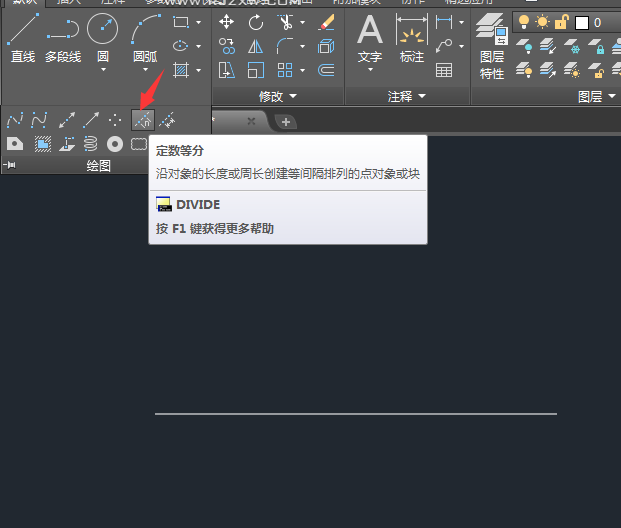Viewport: 621px width, 528px height.
Task: Click the Rectangle draw tool icon
Action: (x=181, y=22)
